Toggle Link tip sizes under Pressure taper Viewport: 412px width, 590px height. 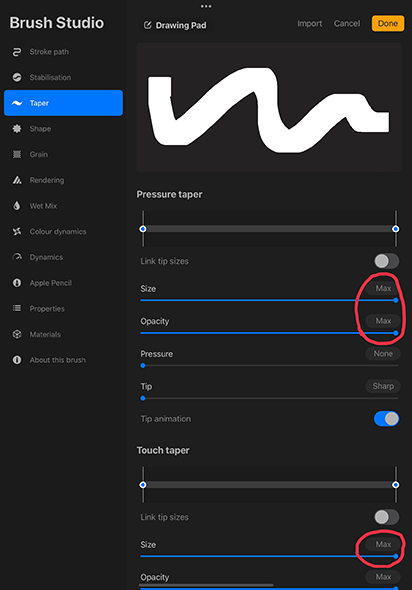[x=386, y=261]
